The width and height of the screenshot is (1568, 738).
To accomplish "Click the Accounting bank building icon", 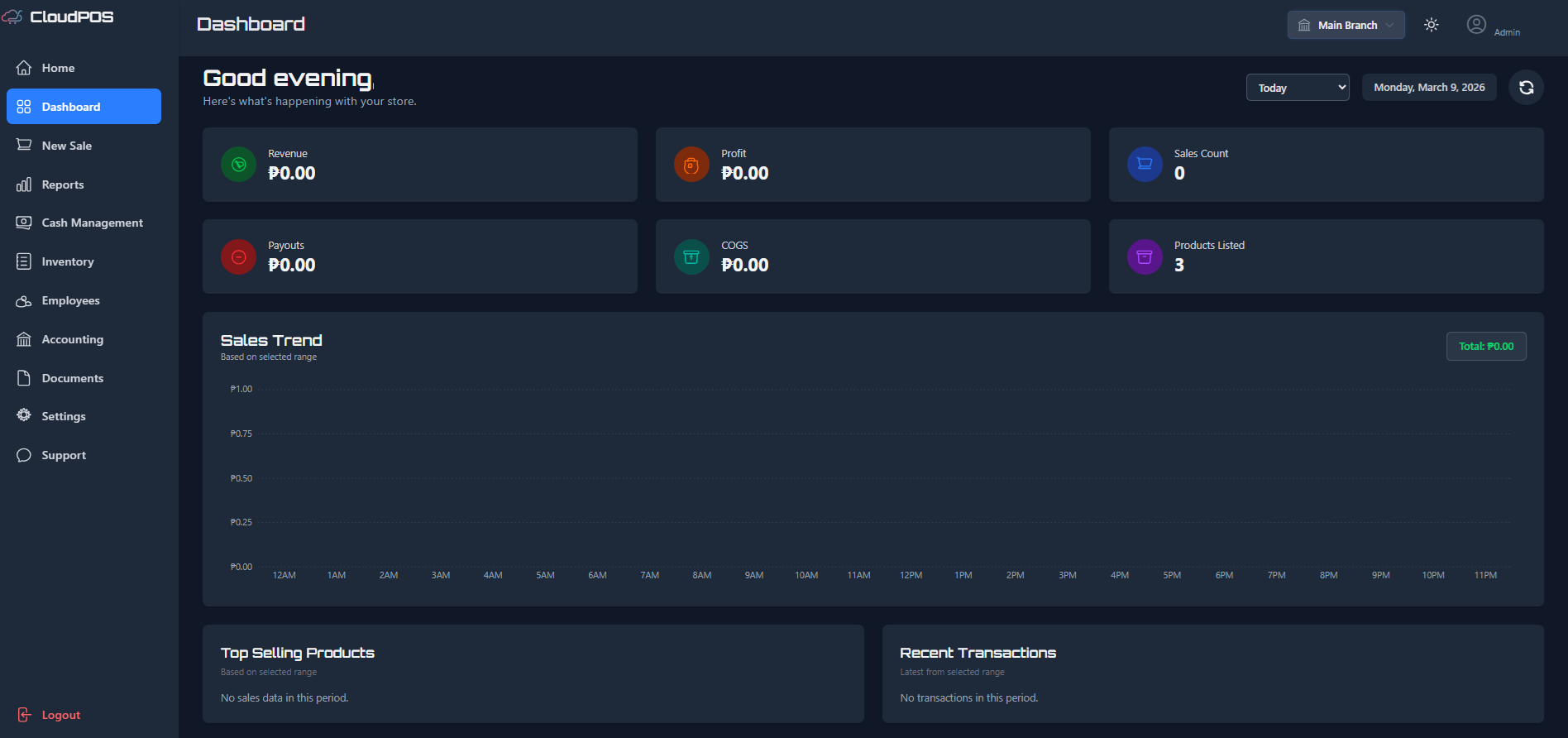I will [24, 339].
